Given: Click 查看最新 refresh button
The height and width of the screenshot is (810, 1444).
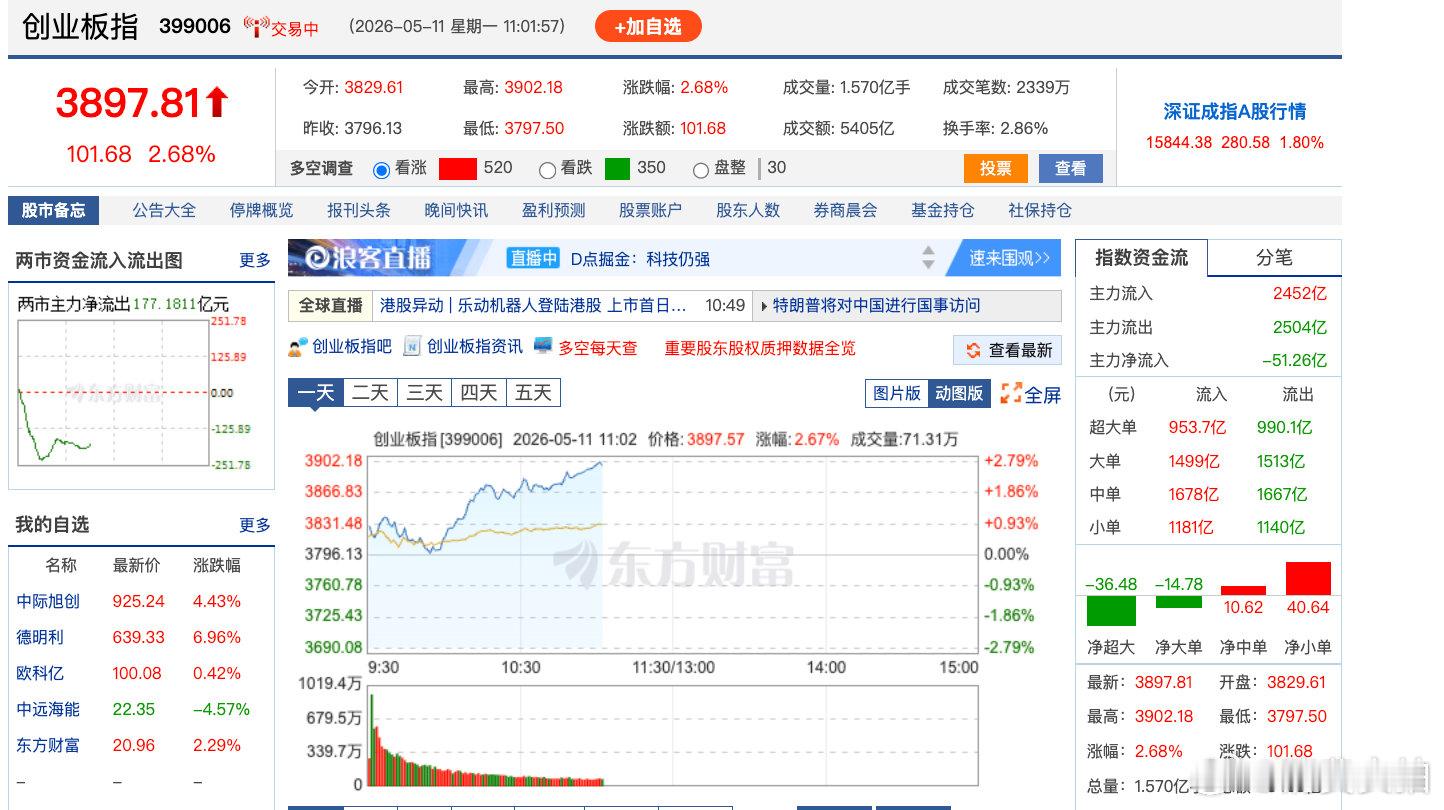Looking at the screenshot, I should 1008,350.
